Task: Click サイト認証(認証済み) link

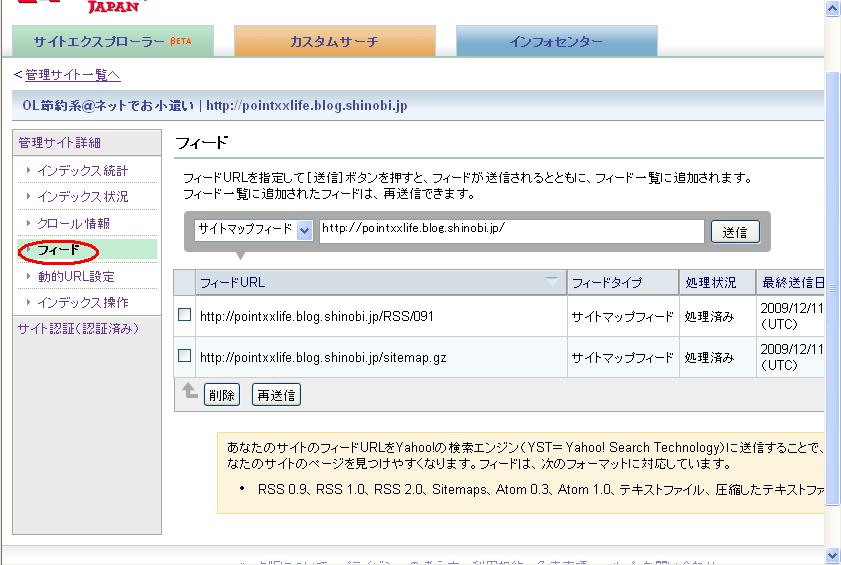Action: coord(78,328)
